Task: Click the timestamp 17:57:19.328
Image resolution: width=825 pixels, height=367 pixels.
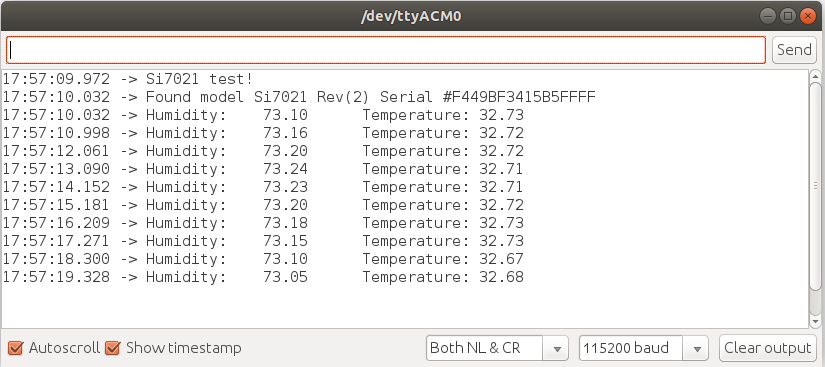Action: click(x=56, y=277)
